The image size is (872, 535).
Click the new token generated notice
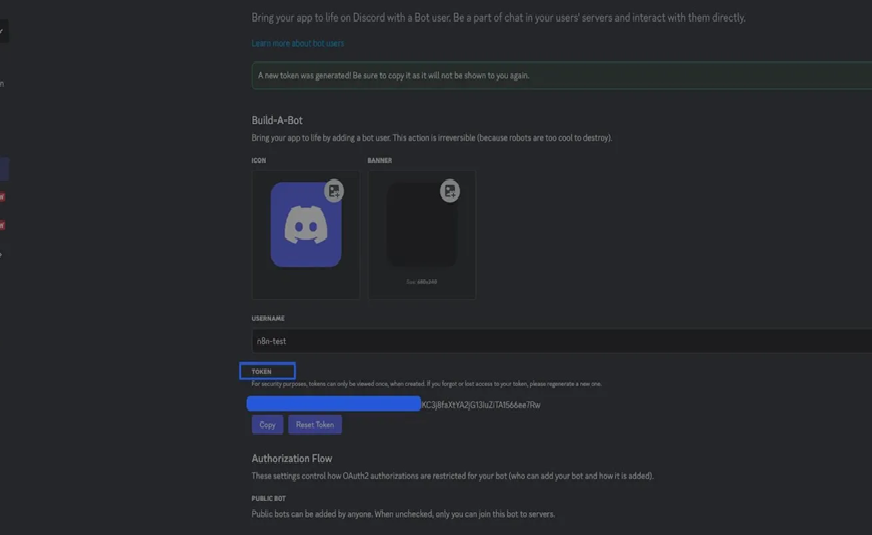pyautogui.click(x=560, y=76)
